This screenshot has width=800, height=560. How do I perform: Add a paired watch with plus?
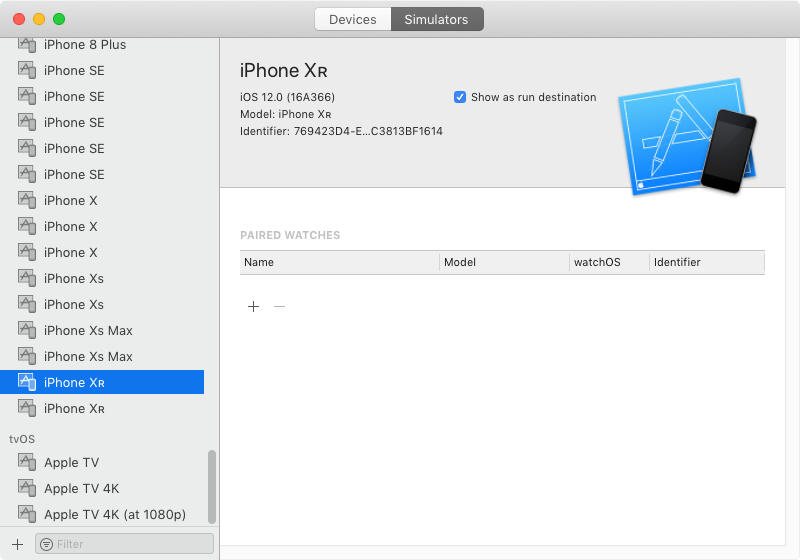254,307
